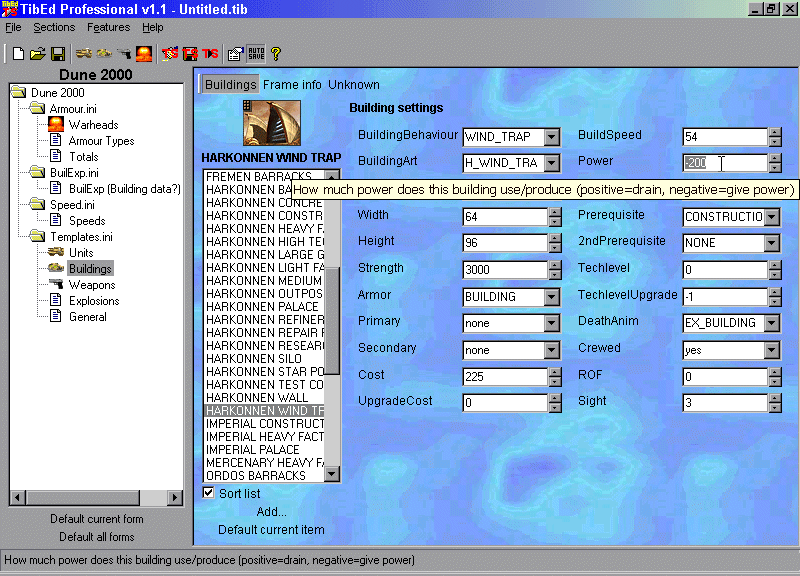Click the tree panel scroll right arrow
Screen dimensions: 800x576
pos(175,497)
